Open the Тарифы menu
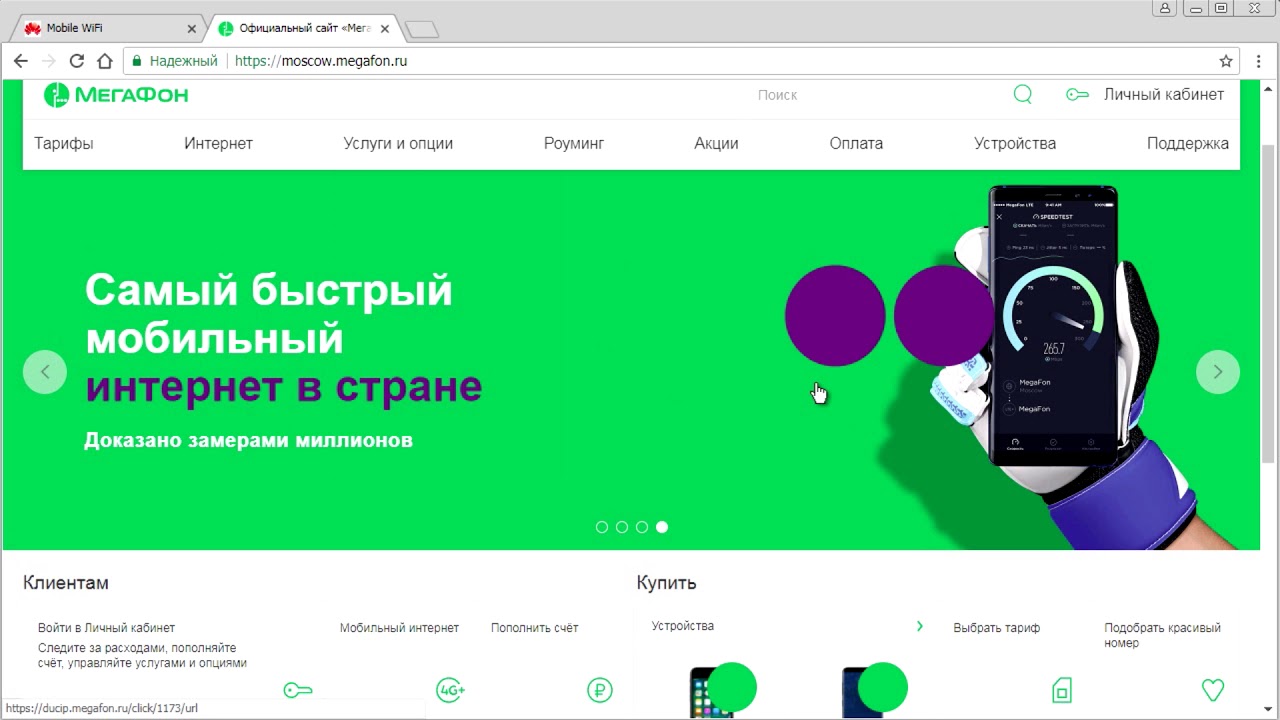Screen dimensions: 1280x720 pos(64,144)
